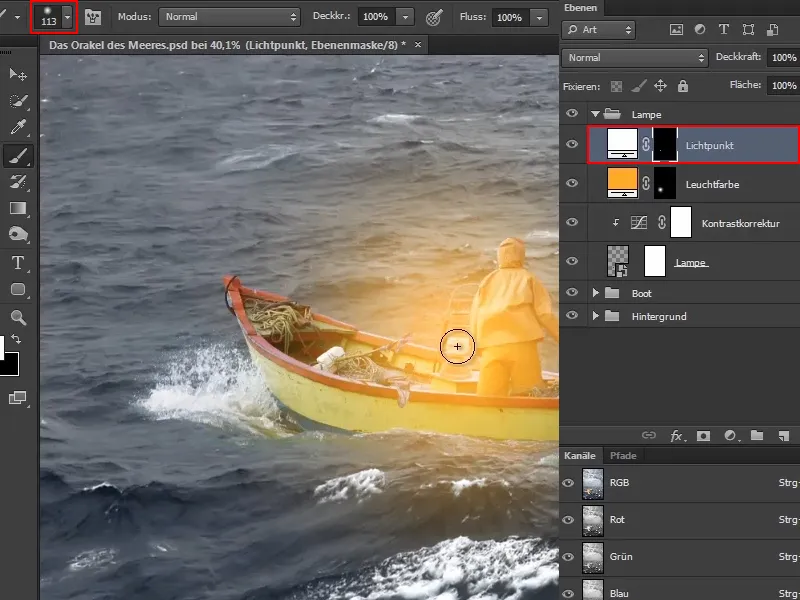Select the Quick Selection tool
800x600 pixels.
click(x=18, y=101)
